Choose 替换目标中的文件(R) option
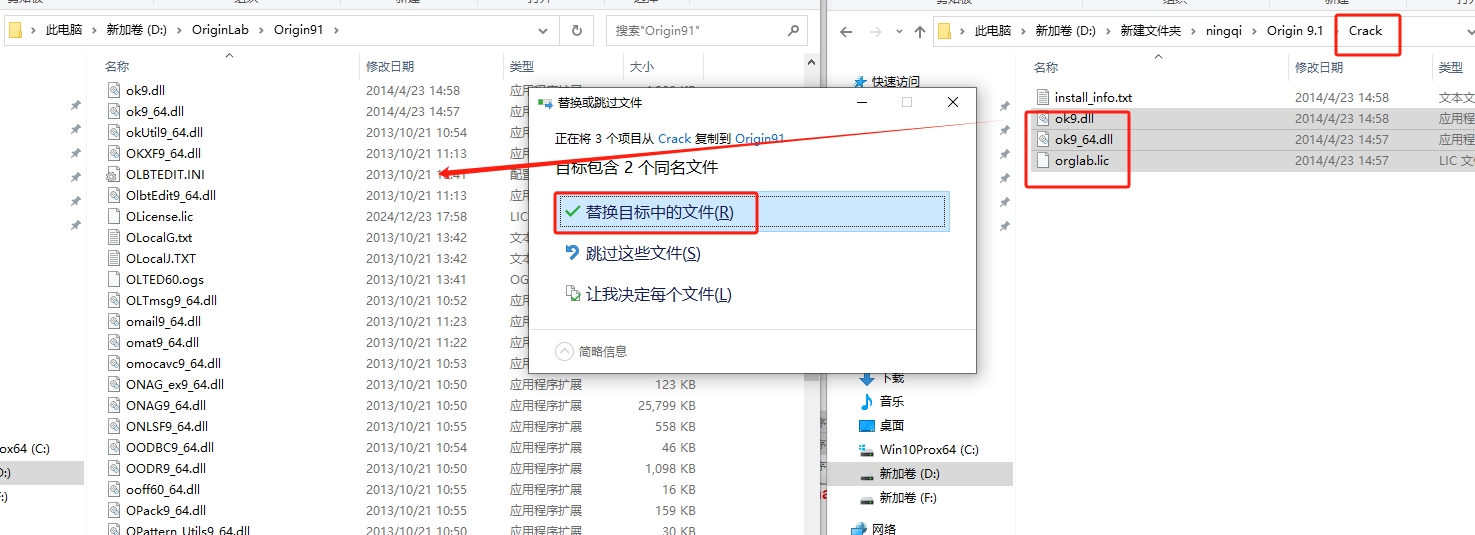 (751, 212)
